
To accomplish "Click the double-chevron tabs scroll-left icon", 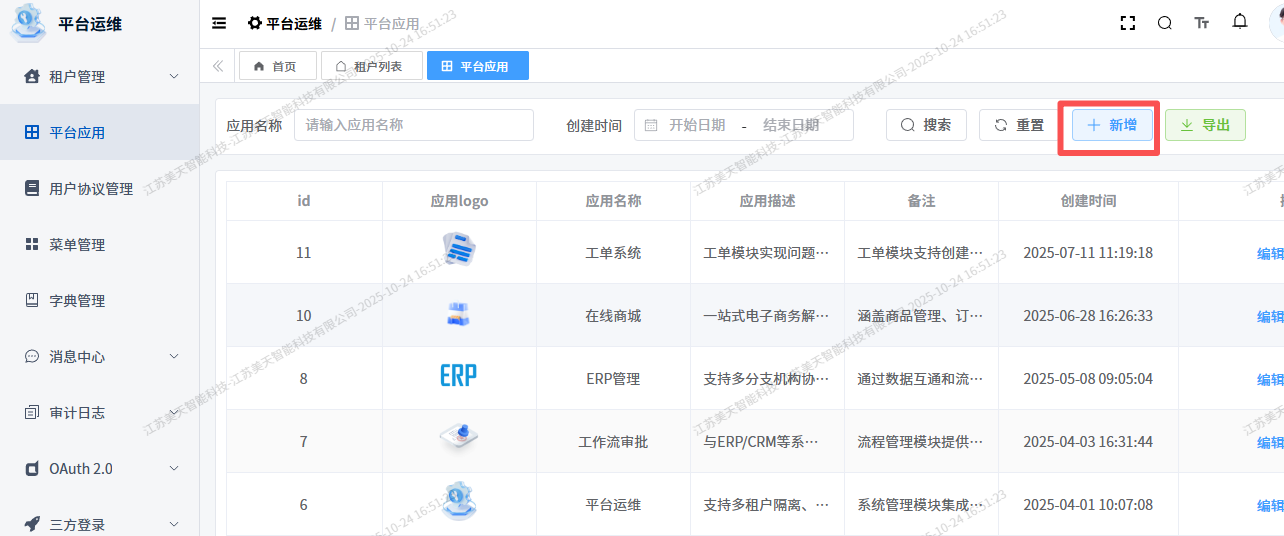I will pos(218,66).
